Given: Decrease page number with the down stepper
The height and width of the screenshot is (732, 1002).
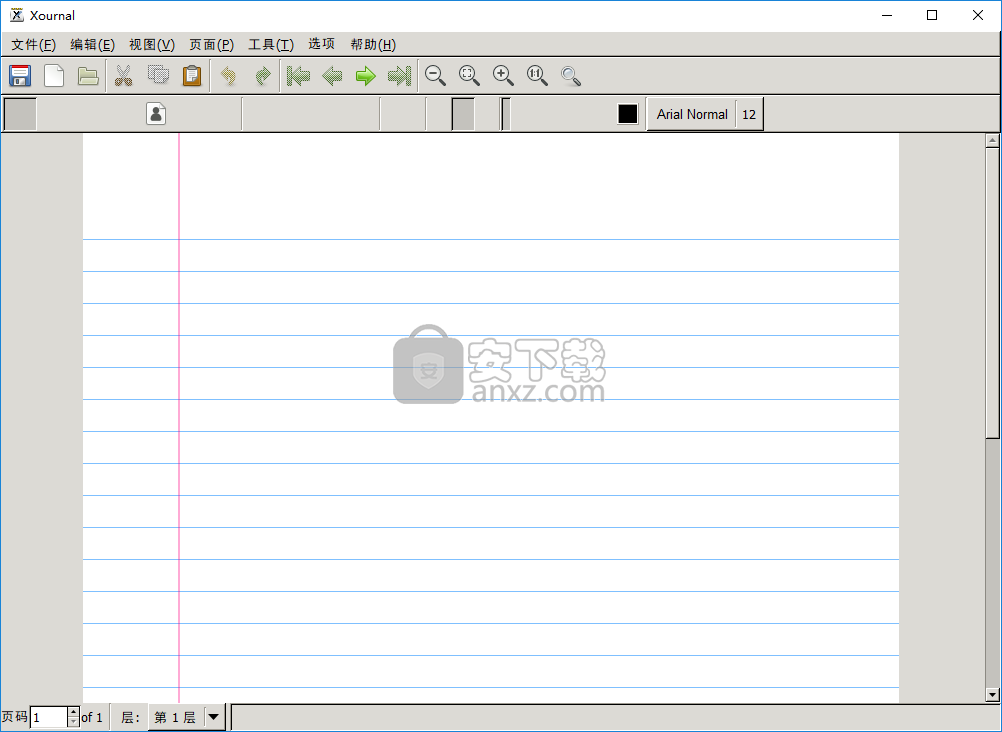Looking at the screenshot, I should [73, 722].
